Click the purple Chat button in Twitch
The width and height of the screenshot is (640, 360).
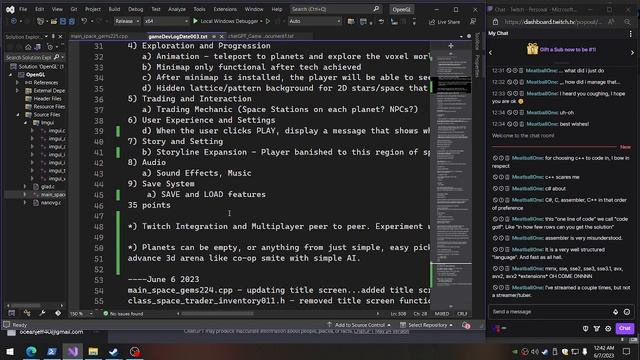[x=625, y=328]
